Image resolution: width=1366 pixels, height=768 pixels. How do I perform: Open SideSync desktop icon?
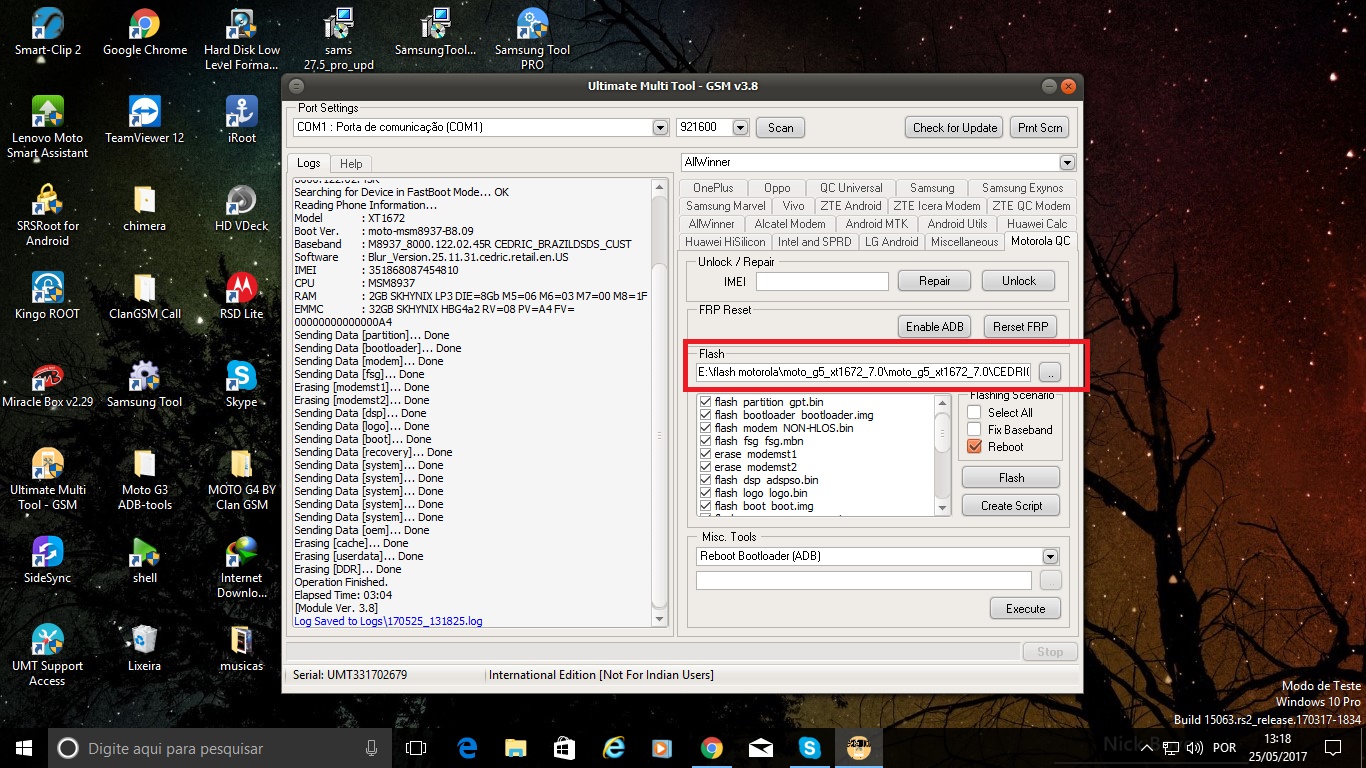pos(47,560)
